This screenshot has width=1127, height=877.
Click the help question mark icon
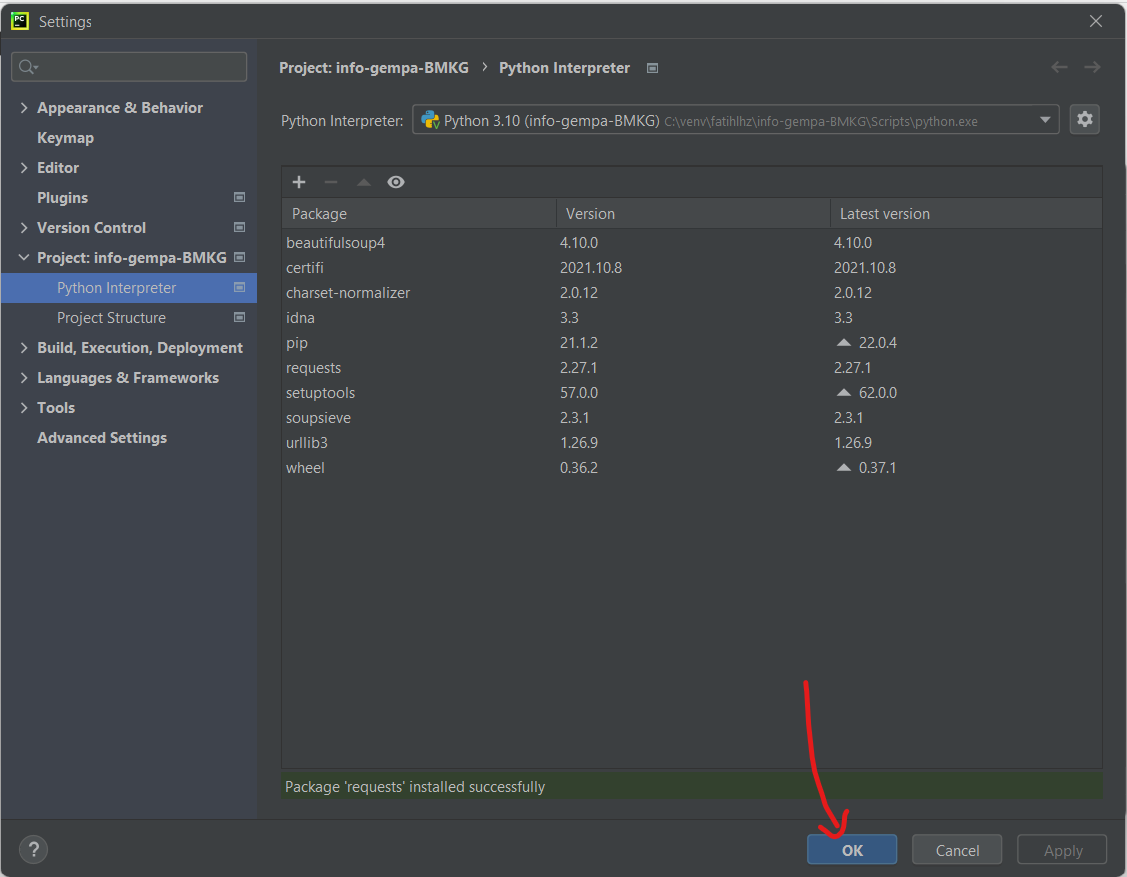pos(33,849)
